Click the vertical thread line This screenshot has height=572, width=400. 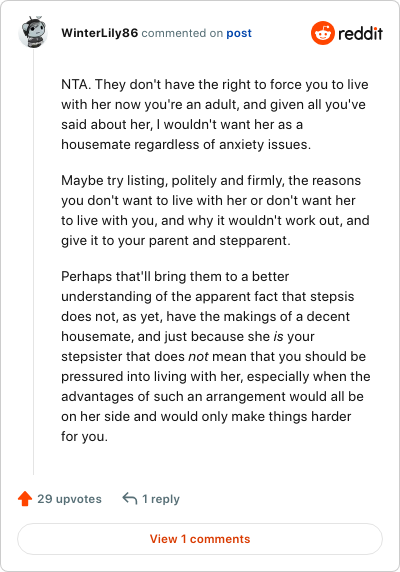34,261
